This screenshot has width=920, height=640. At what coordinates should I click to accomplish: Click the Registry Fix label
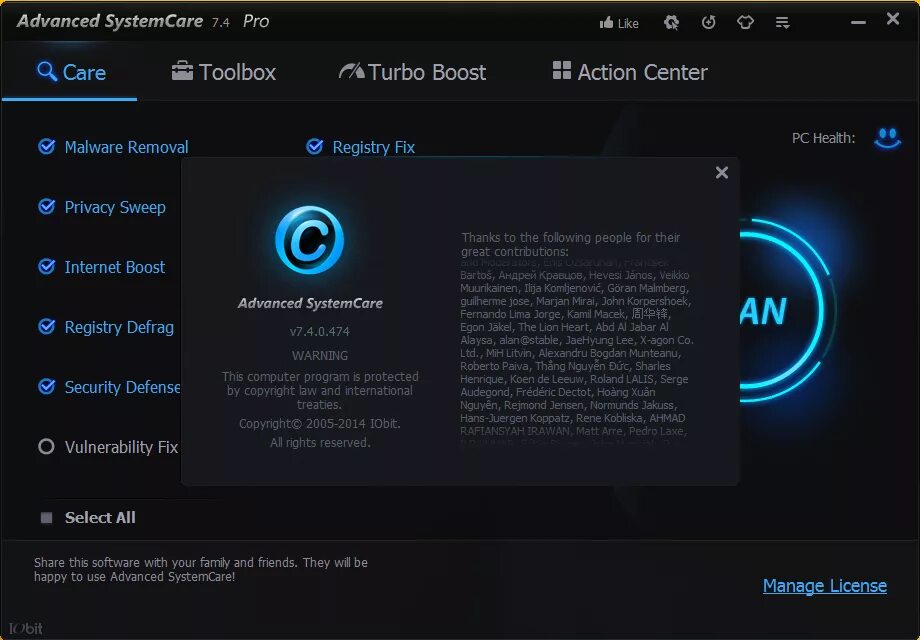(374, 147)
